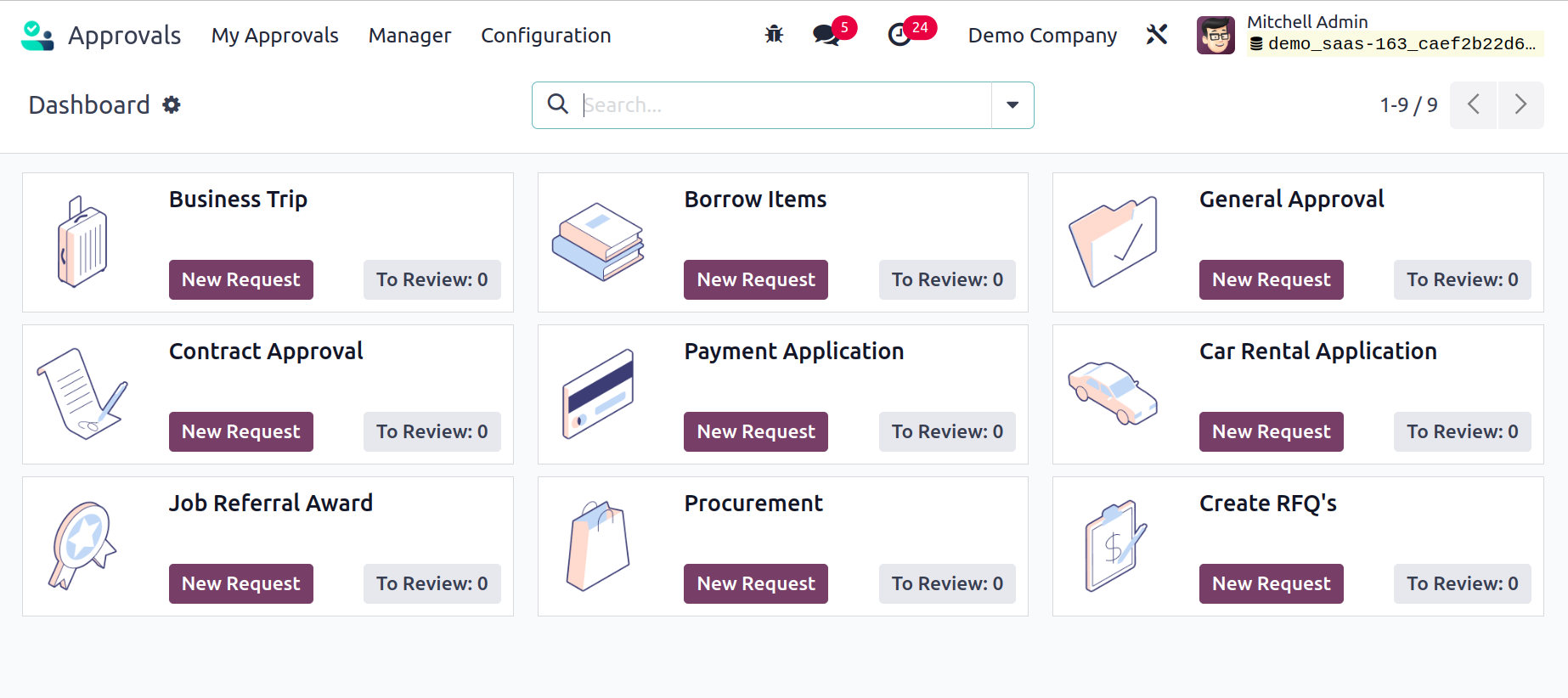Click the Approvals app logo icon
The image size is (1568, 698).
pyautogui.click(x=37, y=36)
